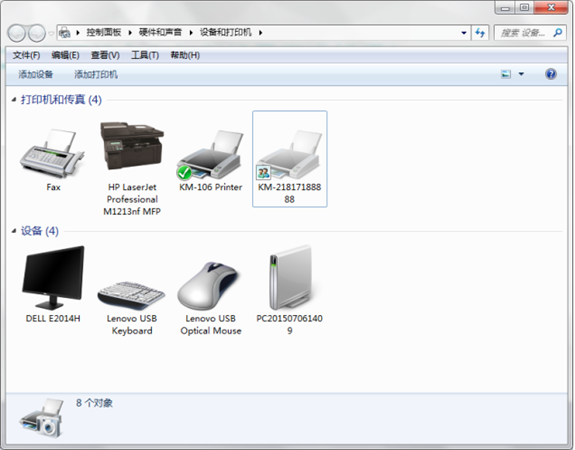This screenshot has width=575, height=450.
Task: Open the view options dropdown arrow
Action: (521, 74)
